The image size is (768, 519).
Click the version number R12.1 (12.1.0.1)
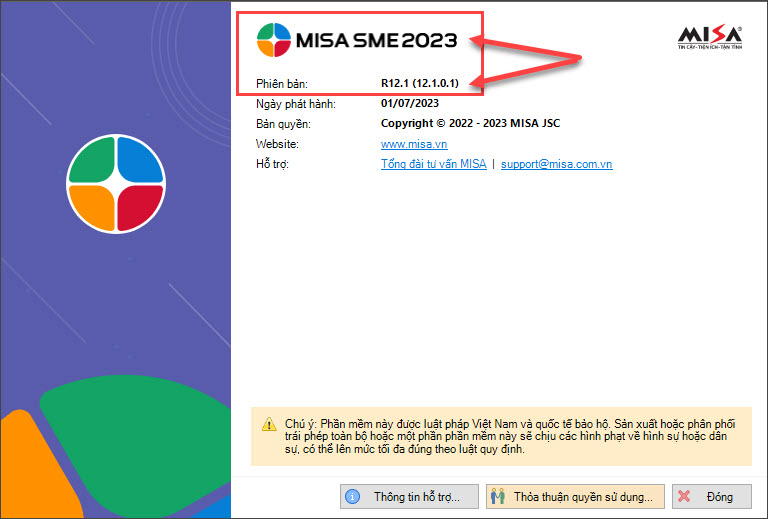tap(419, 83)
